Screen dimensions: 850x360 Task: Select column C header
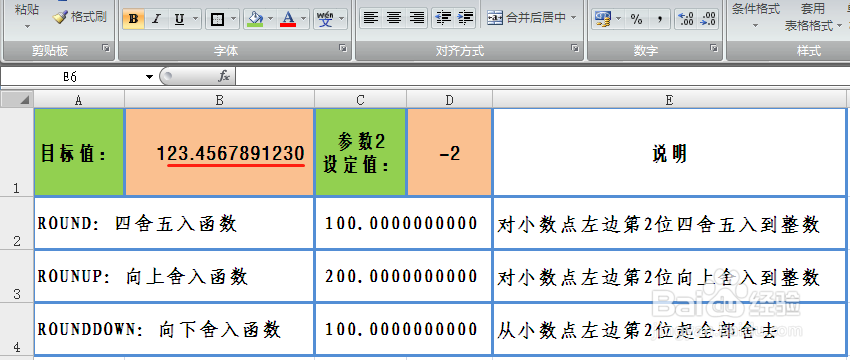[360, 100]
